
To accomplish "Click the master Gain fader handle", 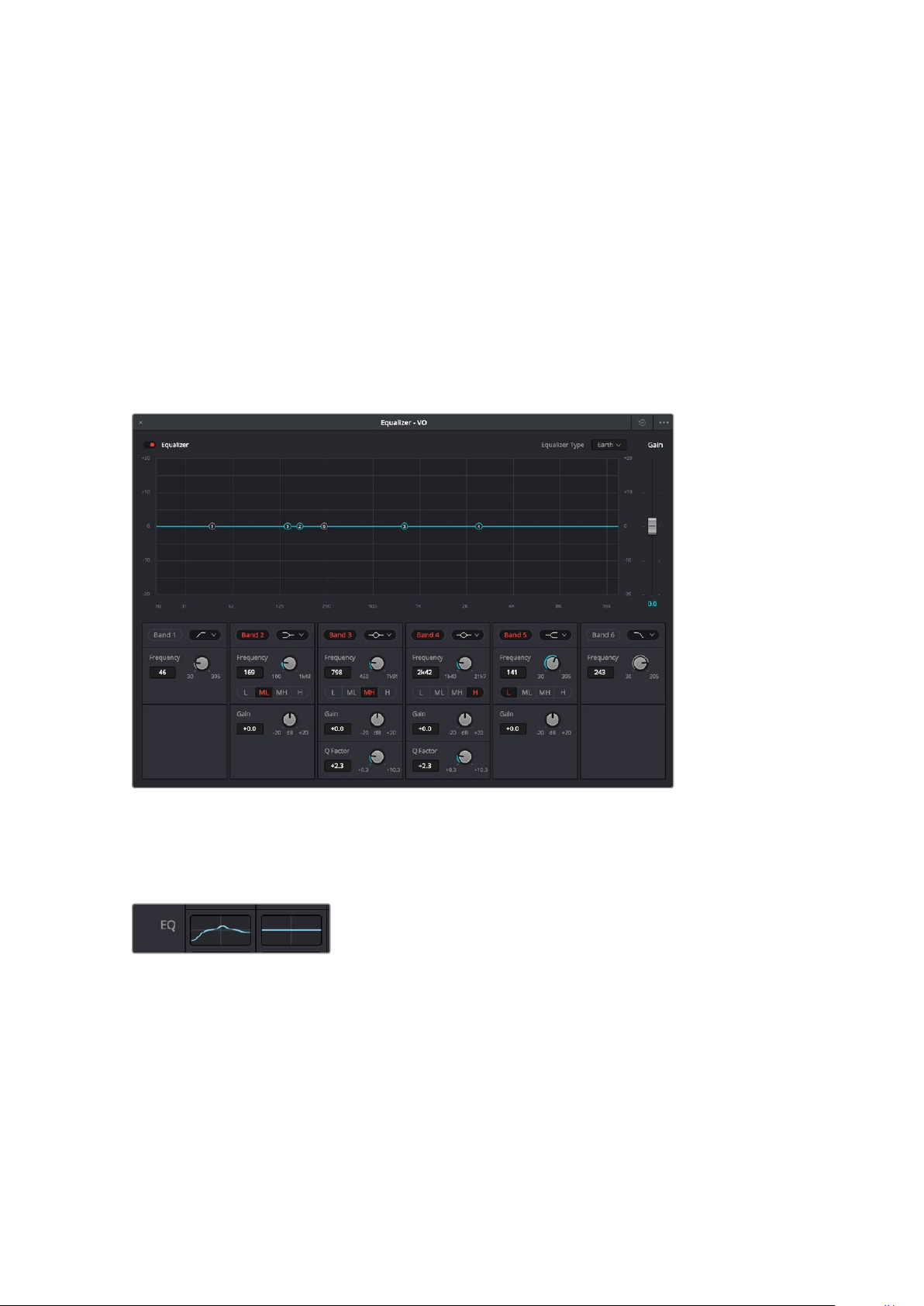I will coord(653,526).
